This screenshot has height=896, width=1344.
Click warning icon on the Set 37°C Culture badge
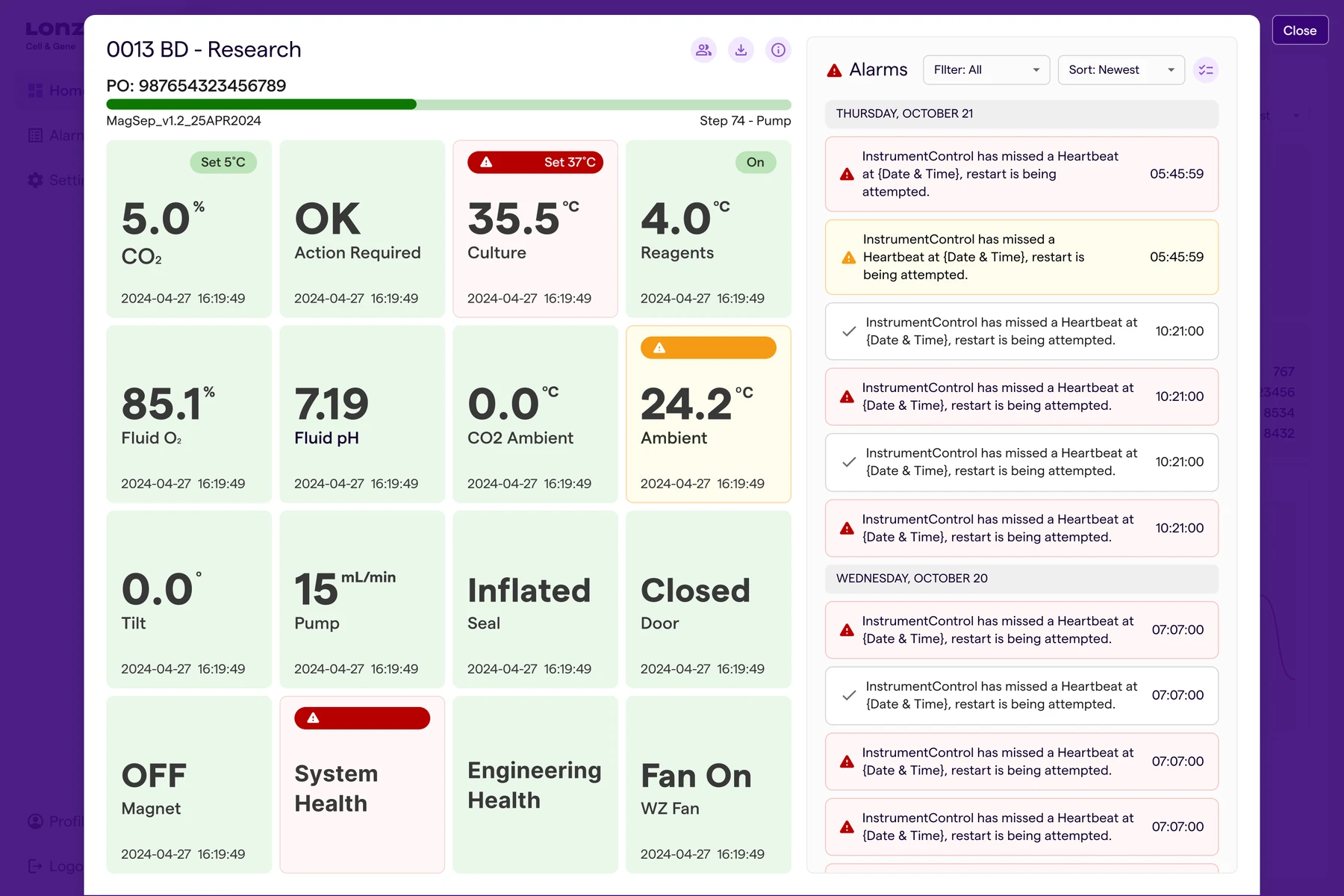tap(486, 162)
